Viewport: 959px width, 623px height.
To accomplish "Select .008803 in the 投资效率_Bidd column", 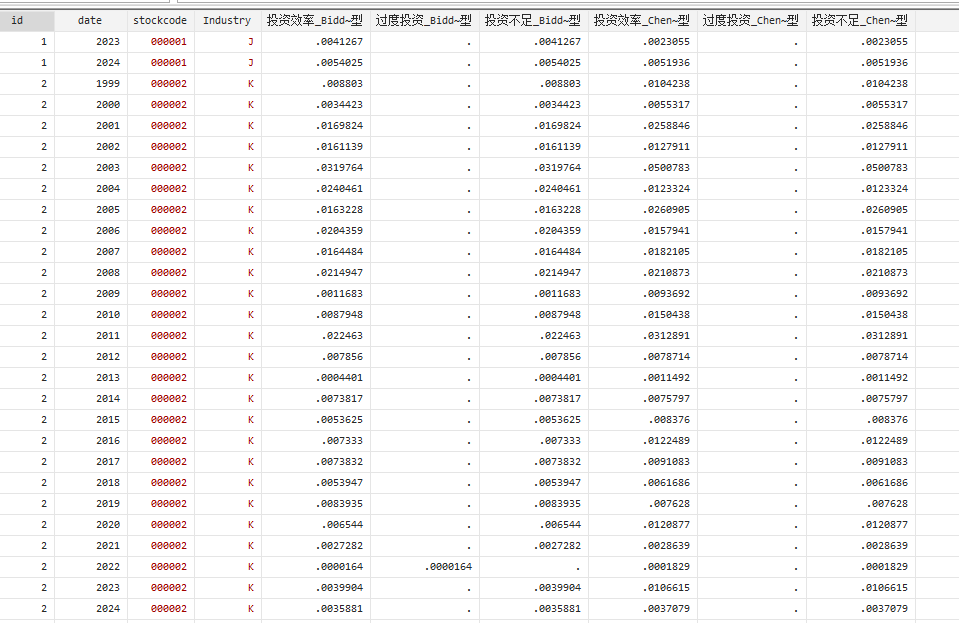I will point(316,84).
